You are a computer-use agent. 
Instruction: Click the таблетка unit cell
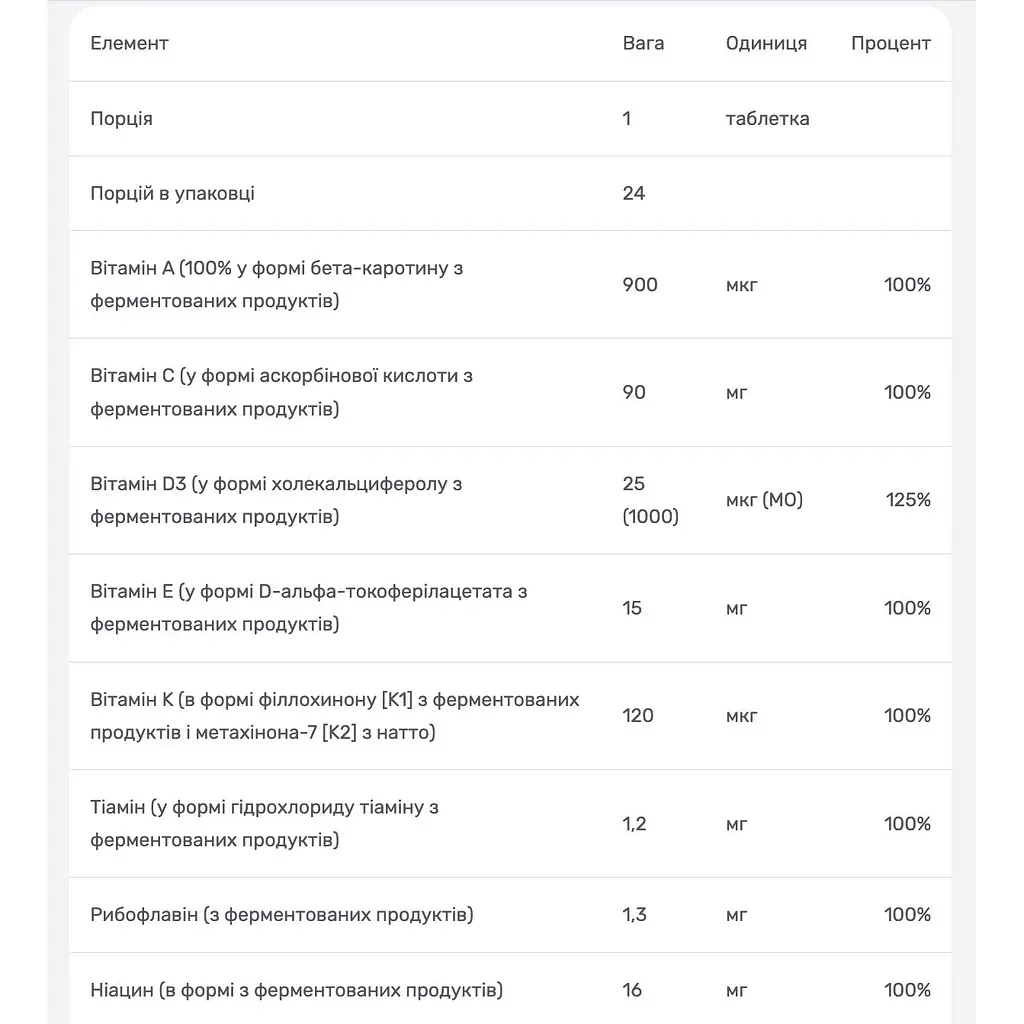pyautogui.click(x=767, y=119)
